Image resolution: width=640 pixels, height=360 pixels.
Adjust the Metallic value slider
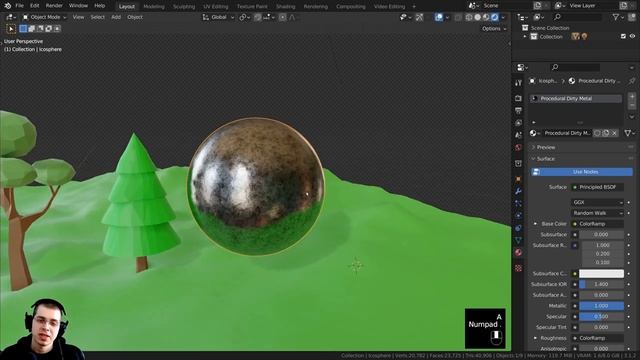(601, 306)
